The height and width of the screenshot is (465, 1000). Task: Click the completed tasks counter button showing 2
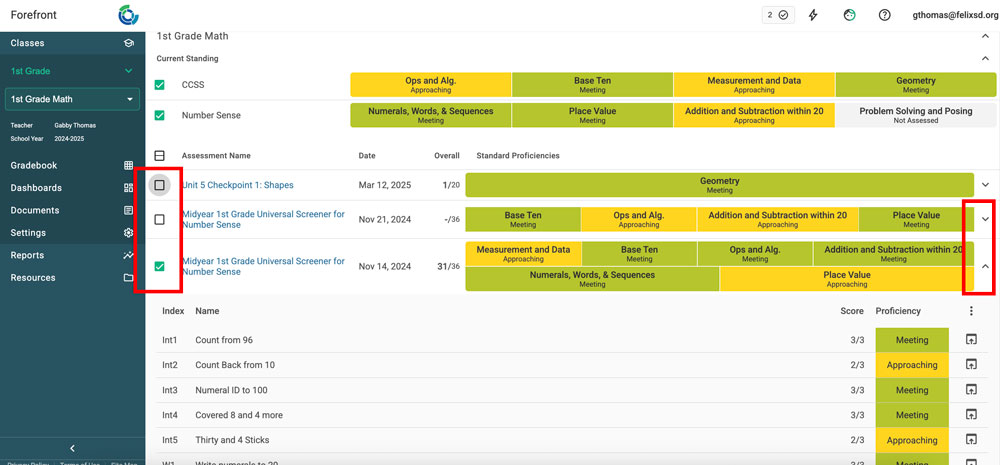tap(778, 15)
